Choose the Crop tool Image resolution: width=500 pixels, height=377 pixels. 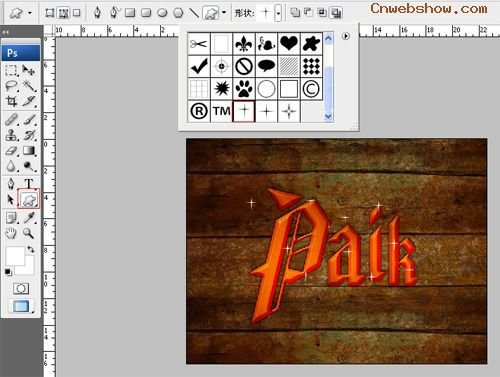11,101
